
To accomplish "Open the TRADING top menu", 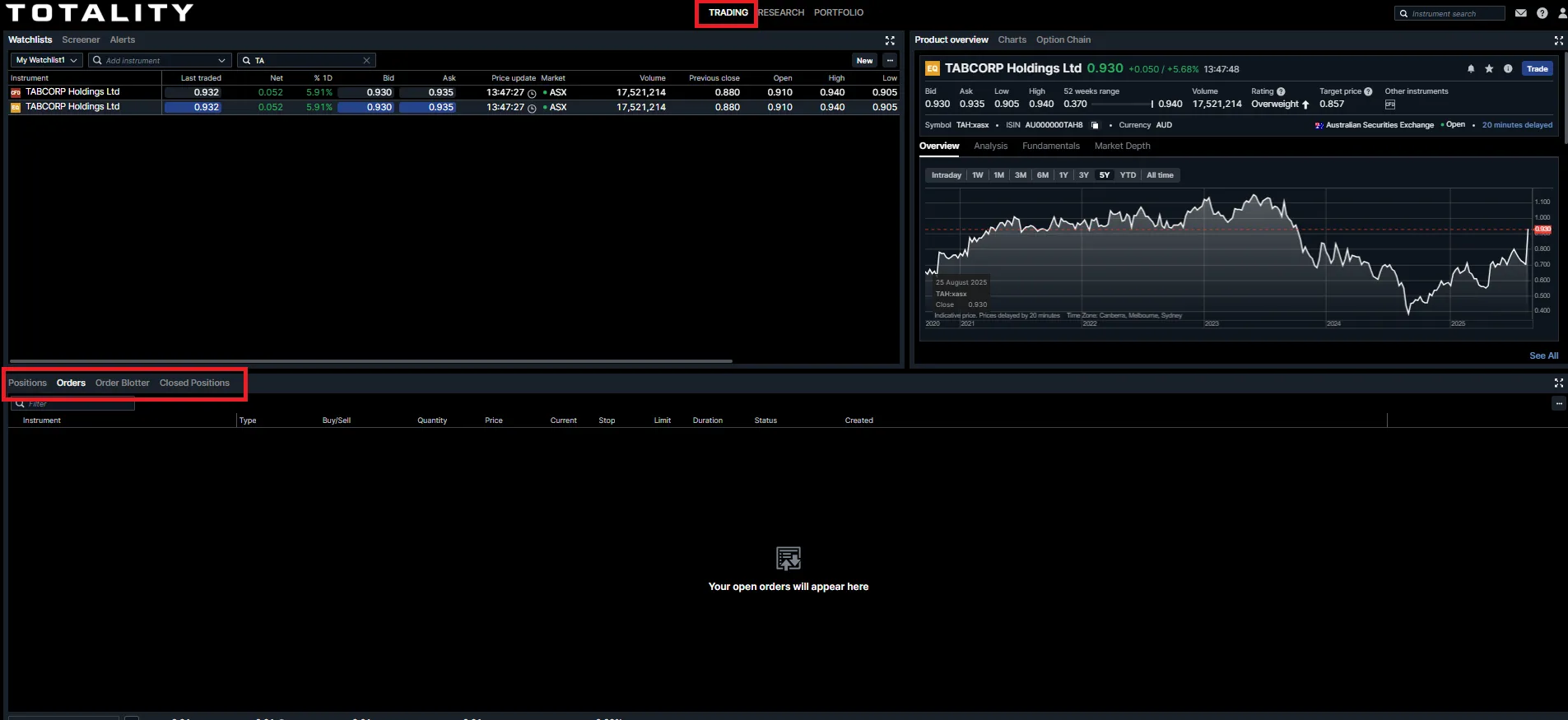I will 728,12.
